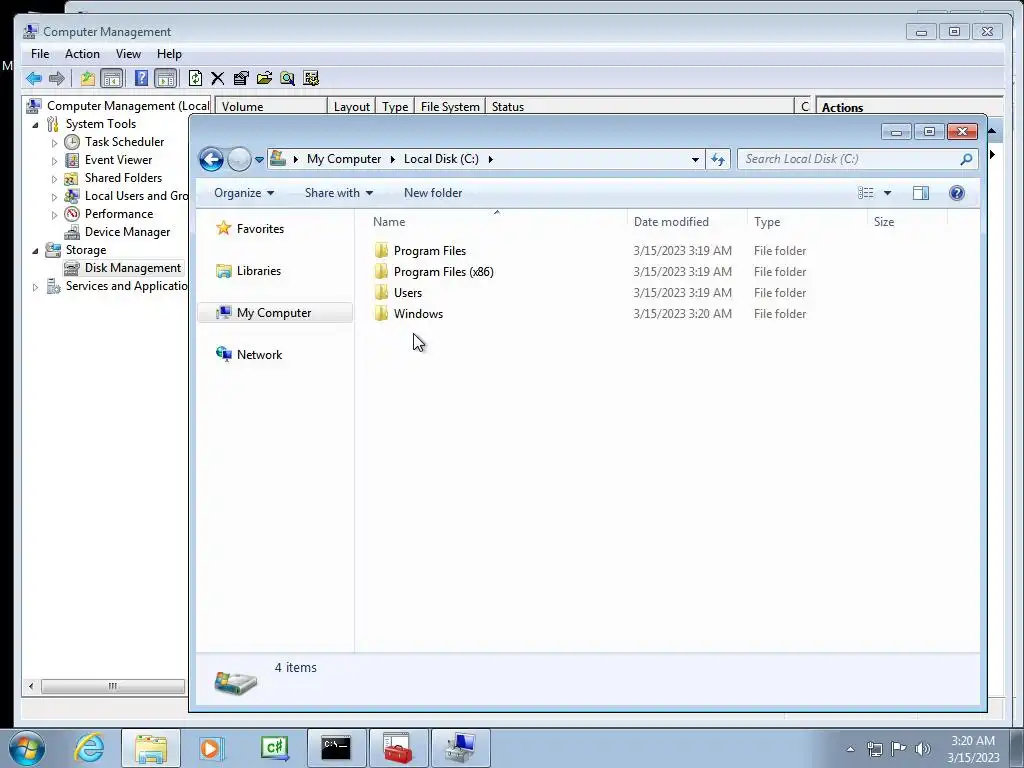Image resolution: width=1024 pixels, height=768 pixels.
Task: Toggle the Show/Hide Action Pane toolbar button
Action: click(166, 79)
